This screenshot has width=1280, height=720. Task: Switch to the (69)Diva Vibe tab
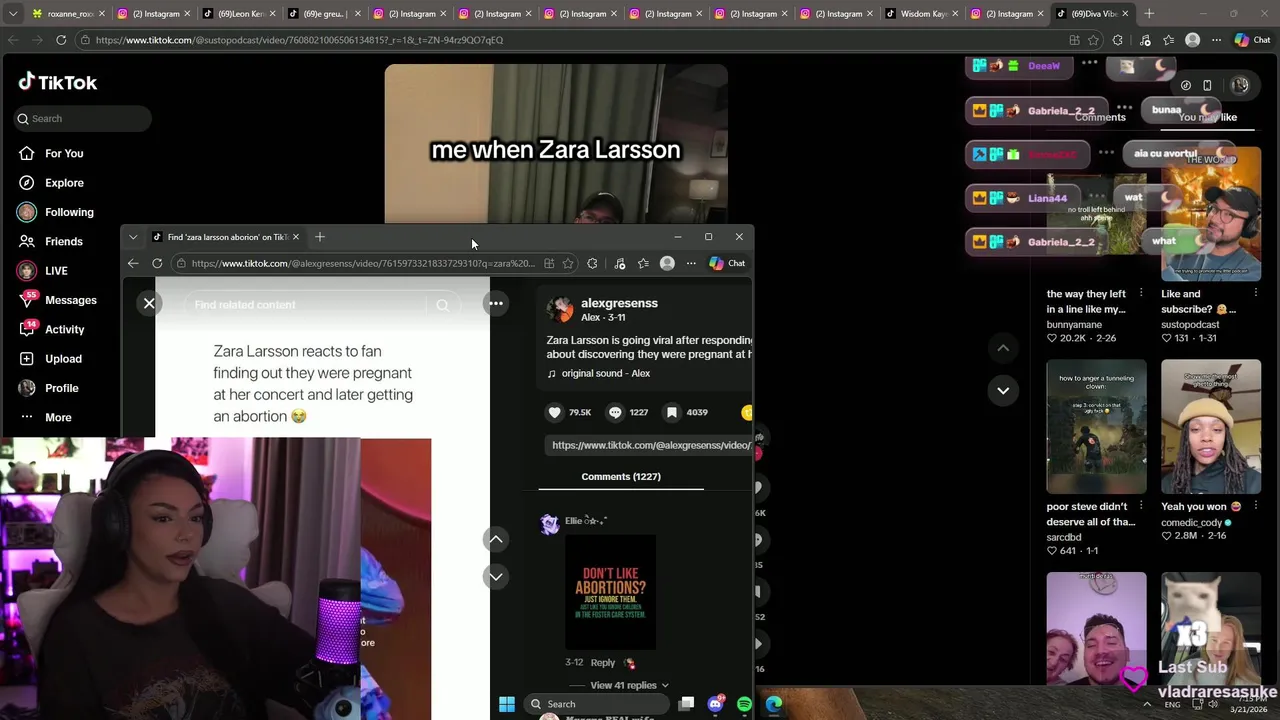point(1093,14)
